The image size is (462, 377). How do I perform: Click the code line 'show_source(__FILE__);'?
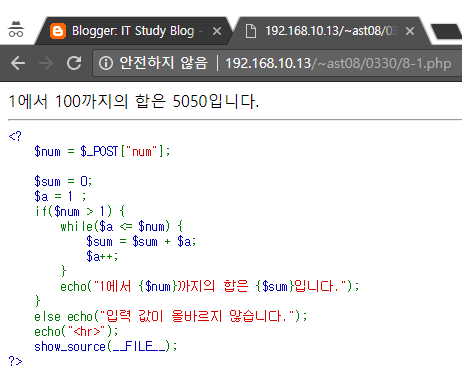pos(106,347)
